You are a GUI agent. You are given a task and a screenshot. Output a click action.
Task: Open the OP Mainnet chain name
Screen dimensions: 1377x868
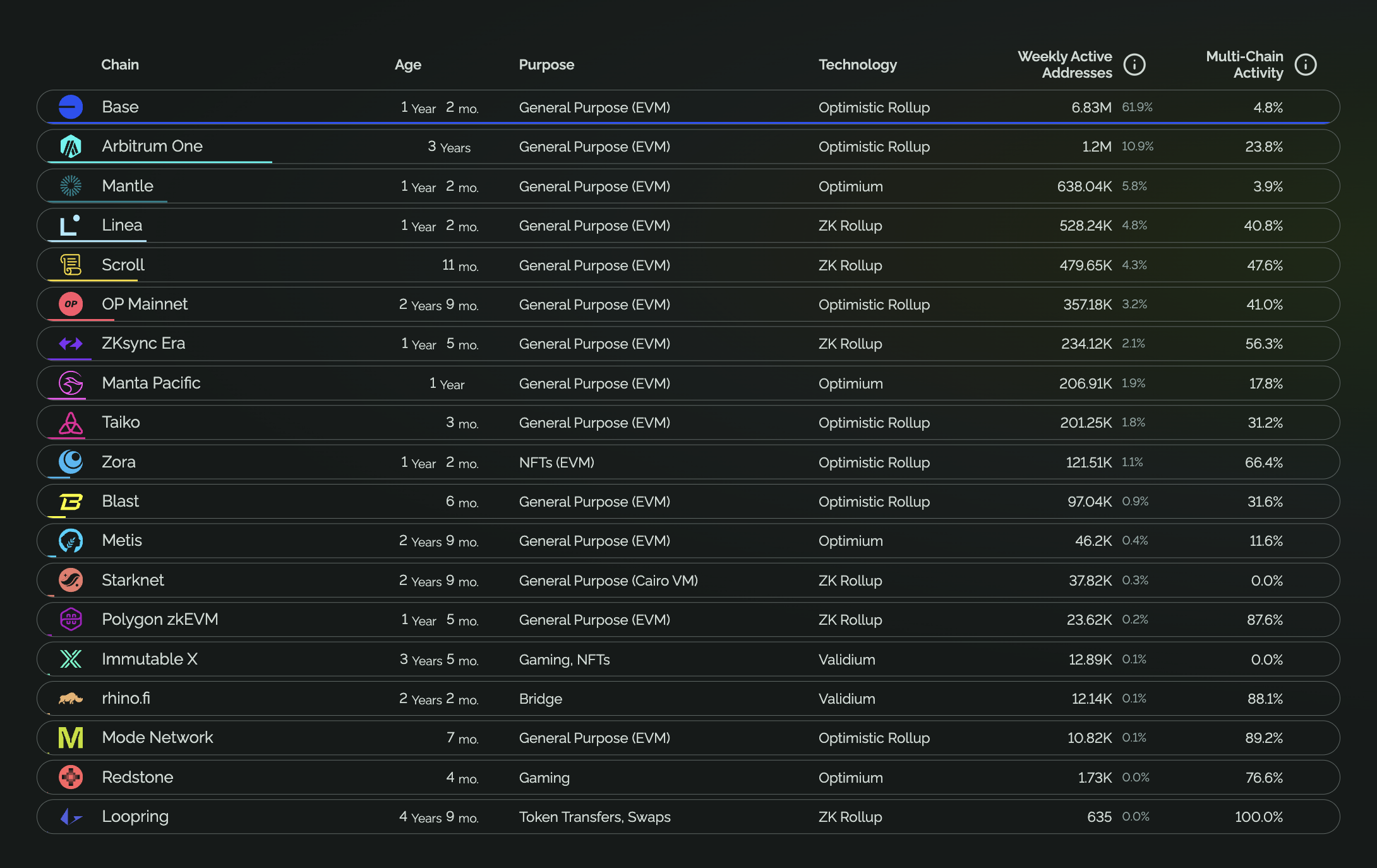[x=145, y=304]
